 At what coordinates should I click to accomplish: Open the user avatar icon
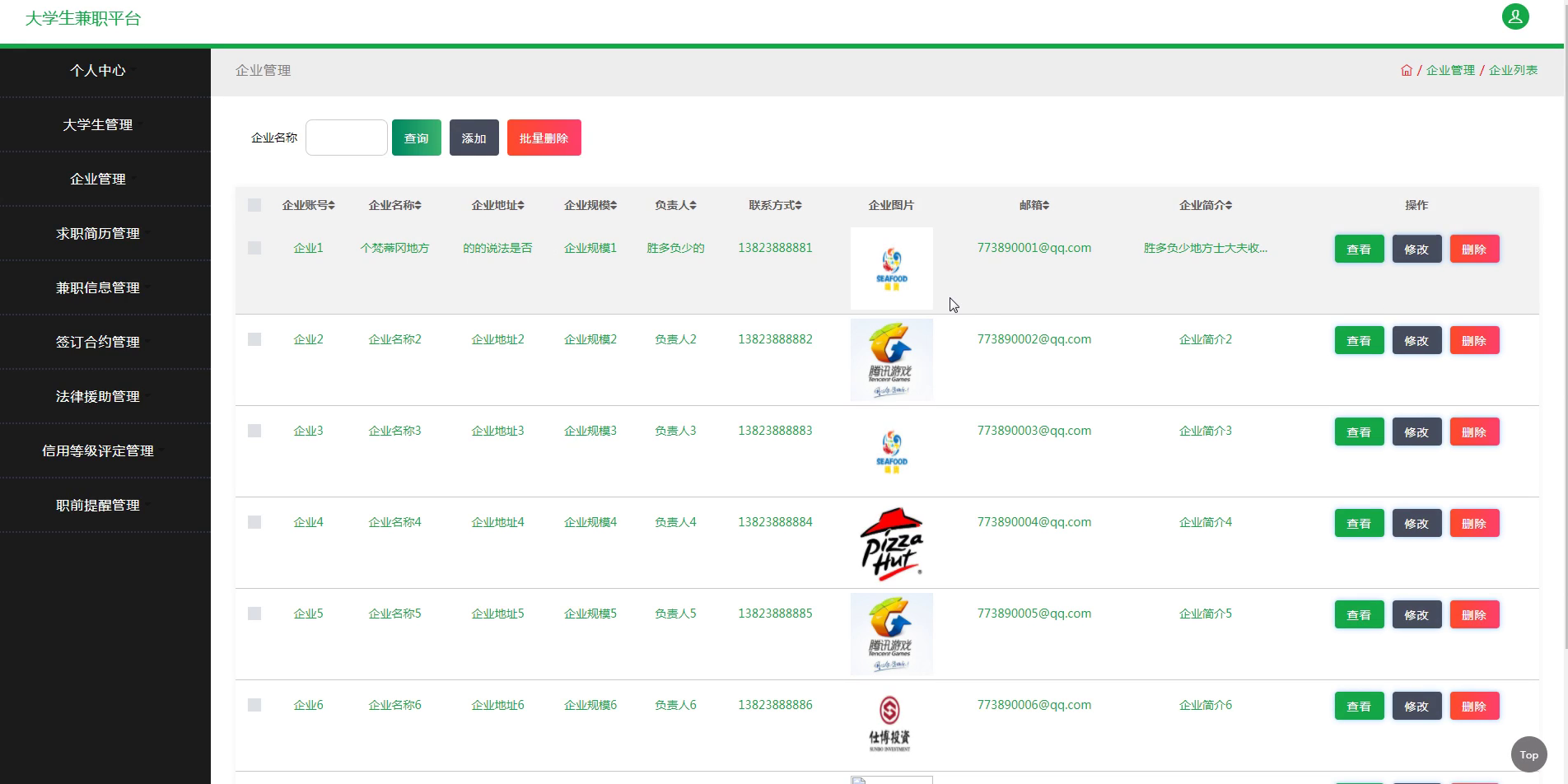[1515, 16]
